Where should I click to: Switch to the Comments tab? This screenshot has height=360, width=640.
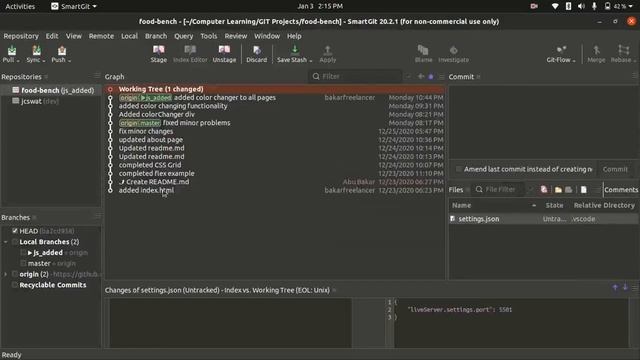click(x=621, y=190)
